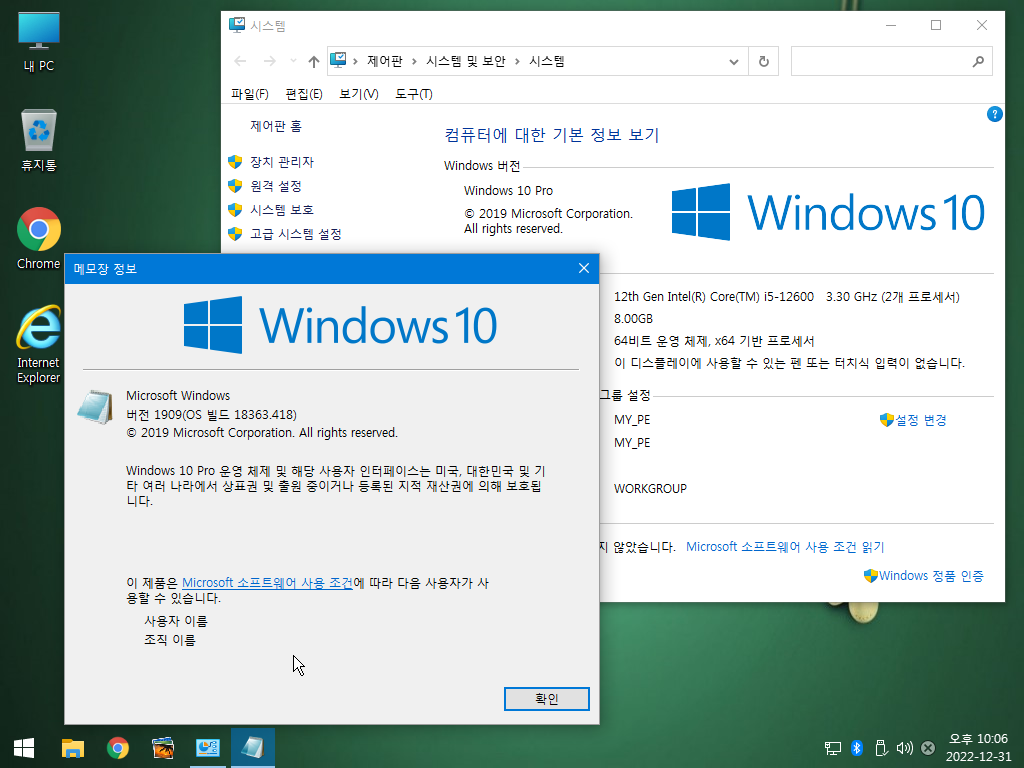
Task: Go forward in the System window
Action: point(269,61)
